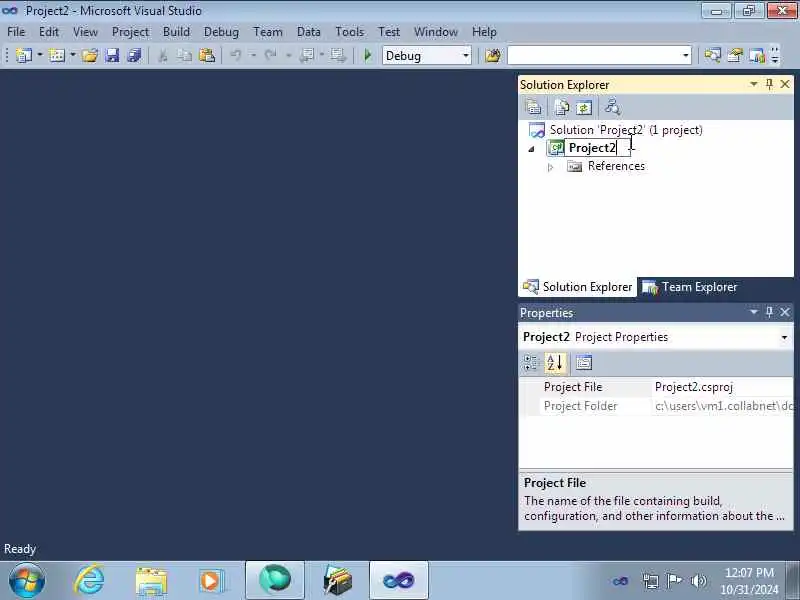Click the Redo arrow icon
The height and width of the screenshot is (600, 800).
[270, 55]
